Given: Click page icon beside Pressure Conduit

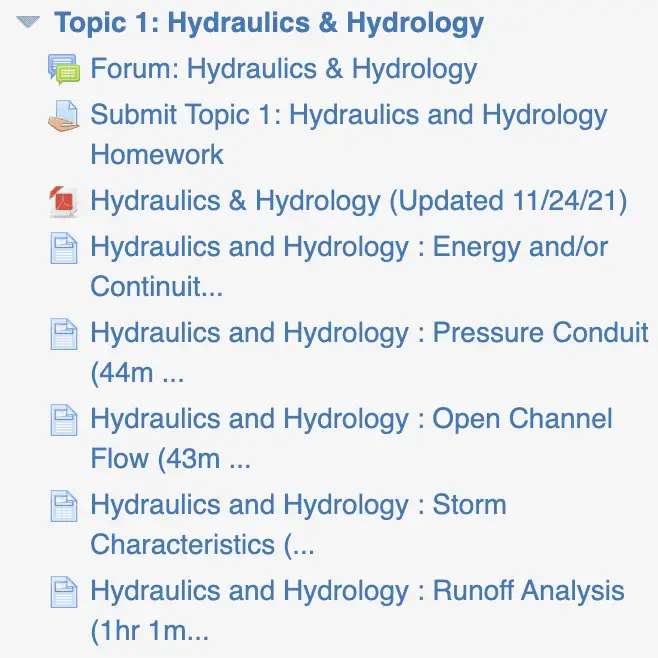Looking at the screenshot, I should (x=64, y=334).
